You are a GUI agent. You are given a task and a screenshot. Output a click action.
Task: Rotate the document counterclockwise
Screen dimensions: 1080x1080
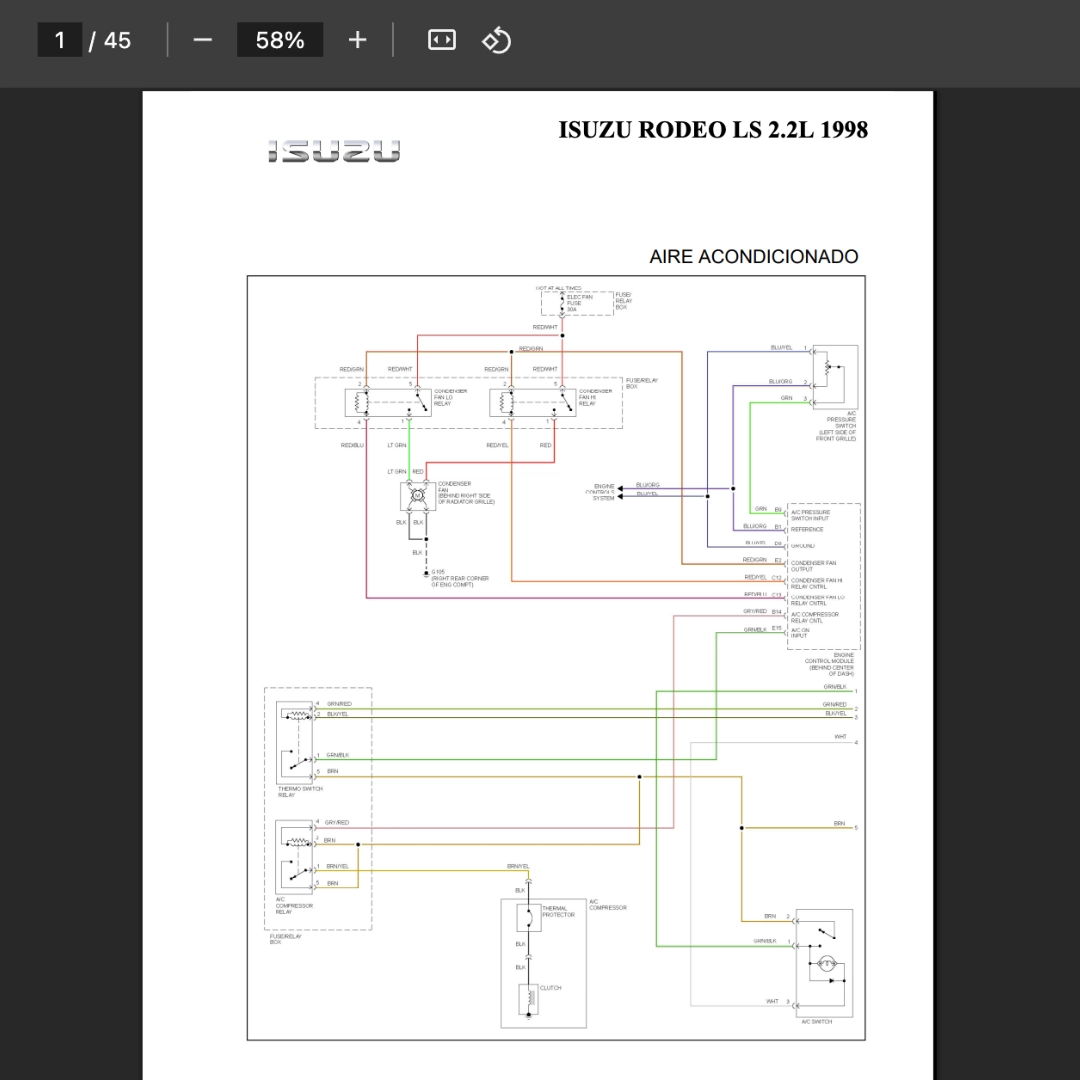point(497,40)
